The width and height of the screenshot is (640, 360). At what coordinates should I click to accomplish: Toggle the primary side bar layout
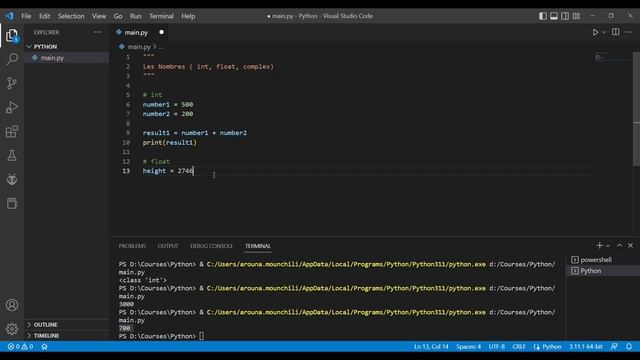(x=543, y=16)
